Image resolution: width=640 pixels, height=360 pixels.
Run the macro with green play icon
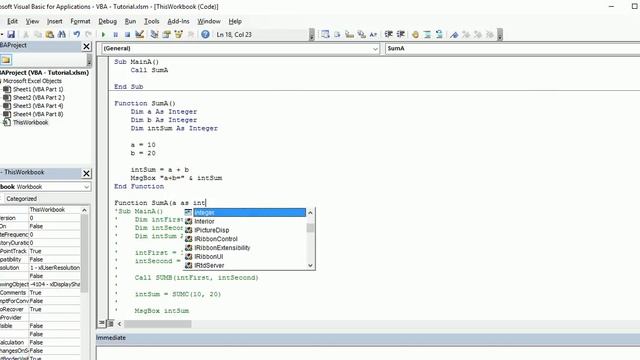(103, 35)
